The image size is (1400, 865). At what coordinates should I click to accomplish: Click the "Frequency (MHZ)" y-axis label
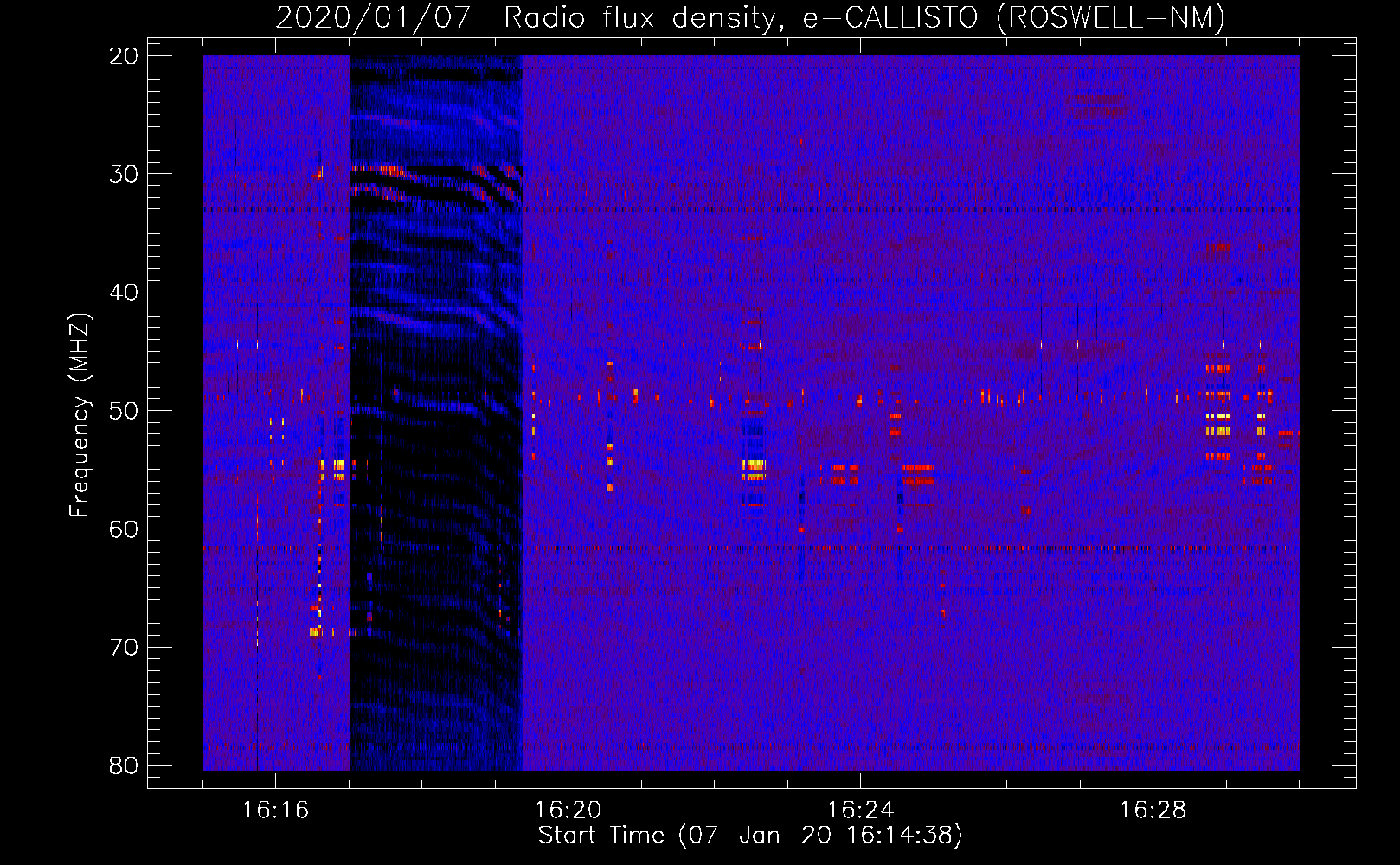pos(80,414)
